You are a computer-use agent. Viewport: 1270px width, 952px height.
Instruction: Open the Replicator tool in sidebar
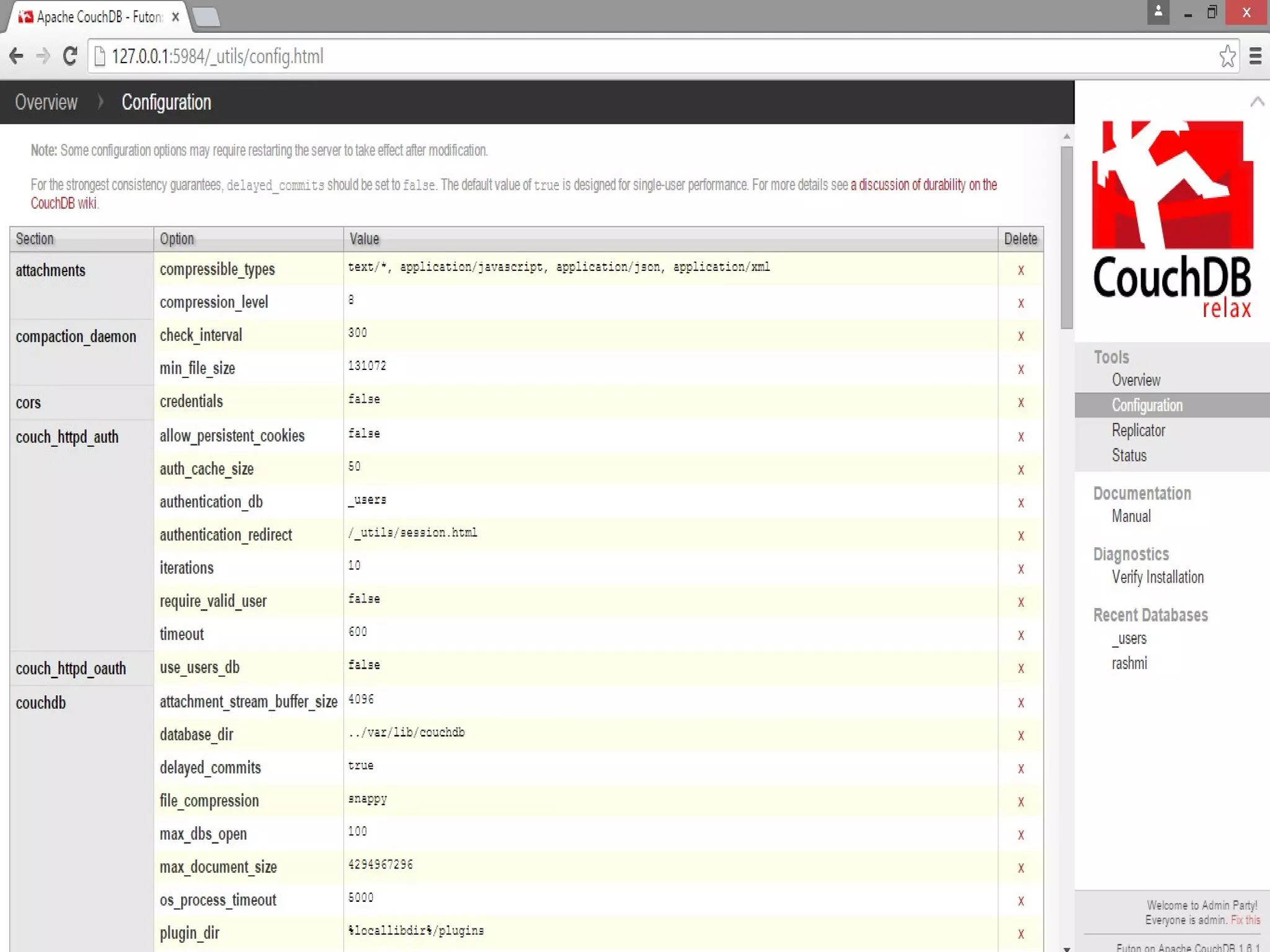1138,430
